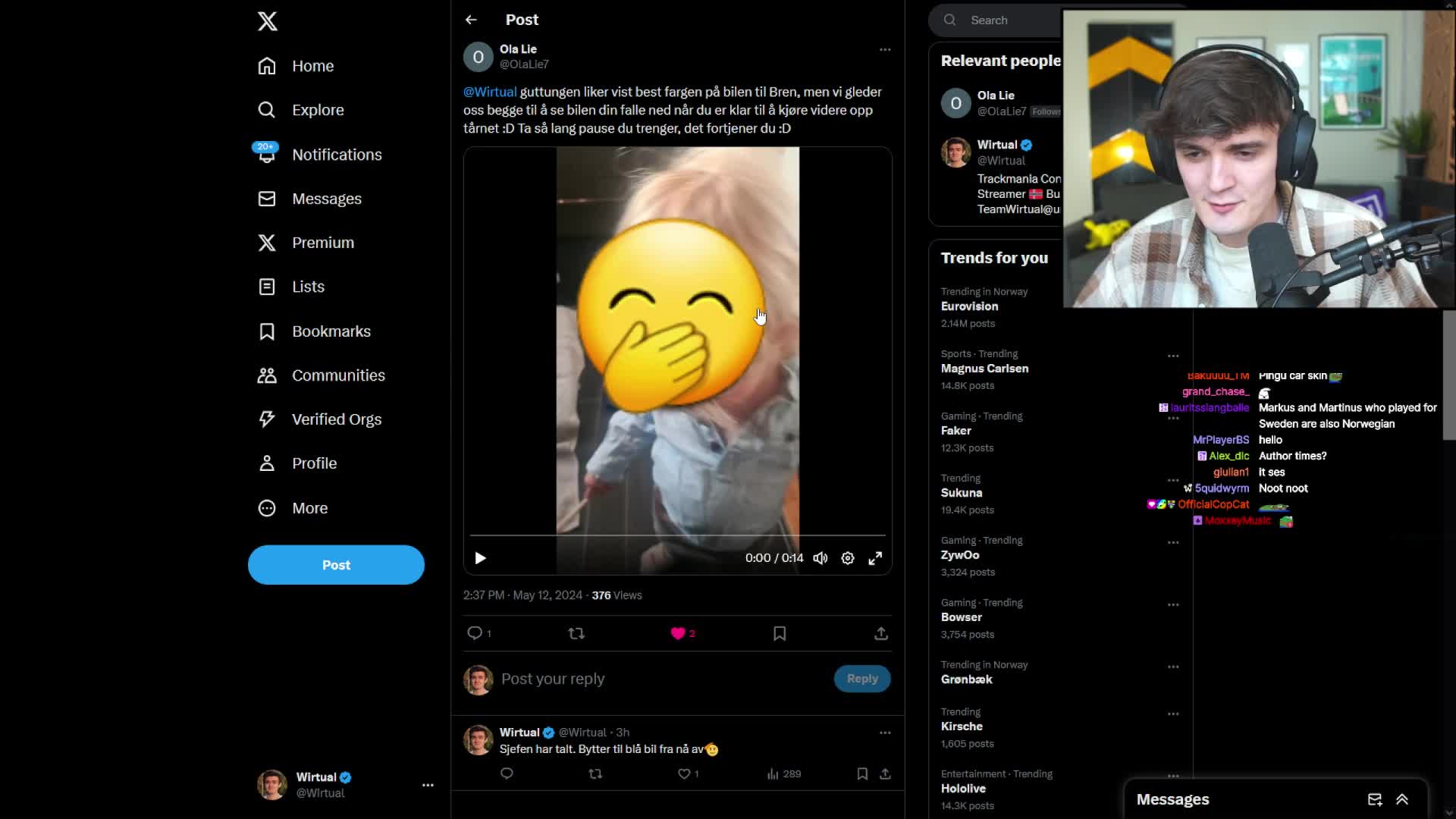This screenshot has width=1456, height=819.
Task: Reply to Wirtual's comment
Action: [x=507, y=773]
